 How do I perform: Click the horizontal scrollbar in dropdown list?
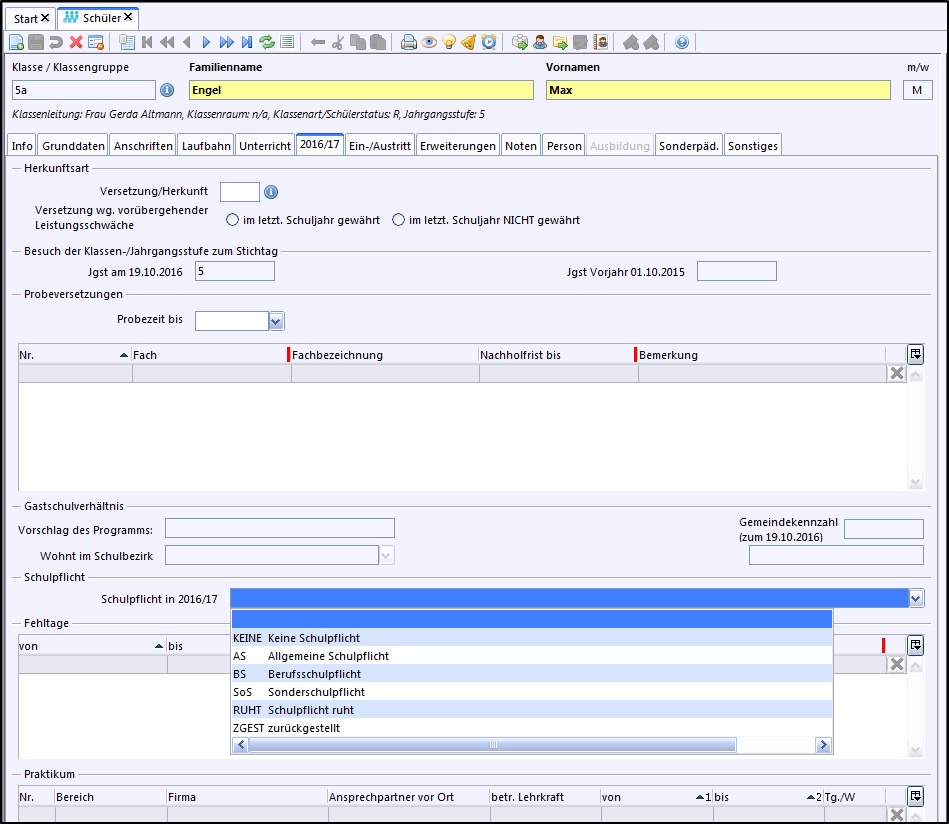click(490, 745)
